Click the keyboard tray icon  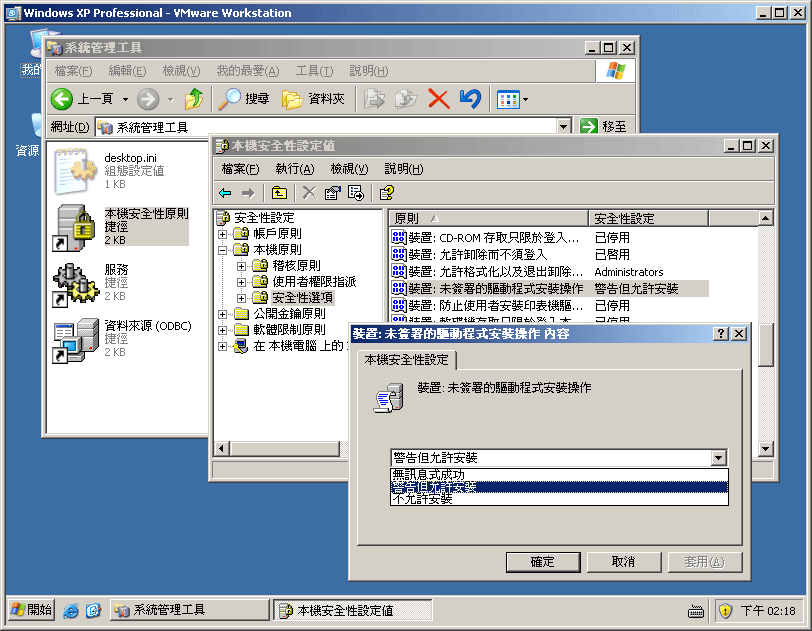(695, 612)
